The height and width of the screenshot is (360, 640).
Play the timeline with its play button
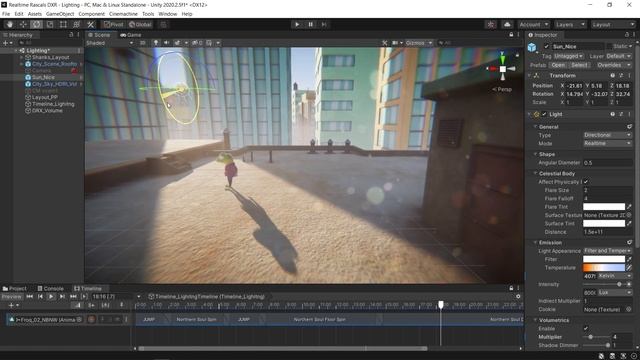(x=51, y=297)
